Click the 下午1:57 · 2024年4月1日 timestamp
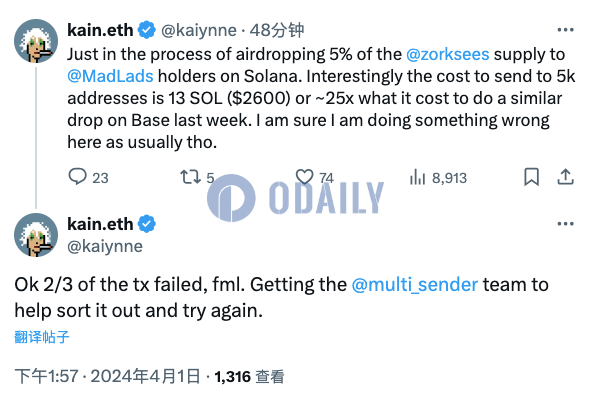Image resolution: width=591 pixels, height=397 pixels. pos(107,376)
